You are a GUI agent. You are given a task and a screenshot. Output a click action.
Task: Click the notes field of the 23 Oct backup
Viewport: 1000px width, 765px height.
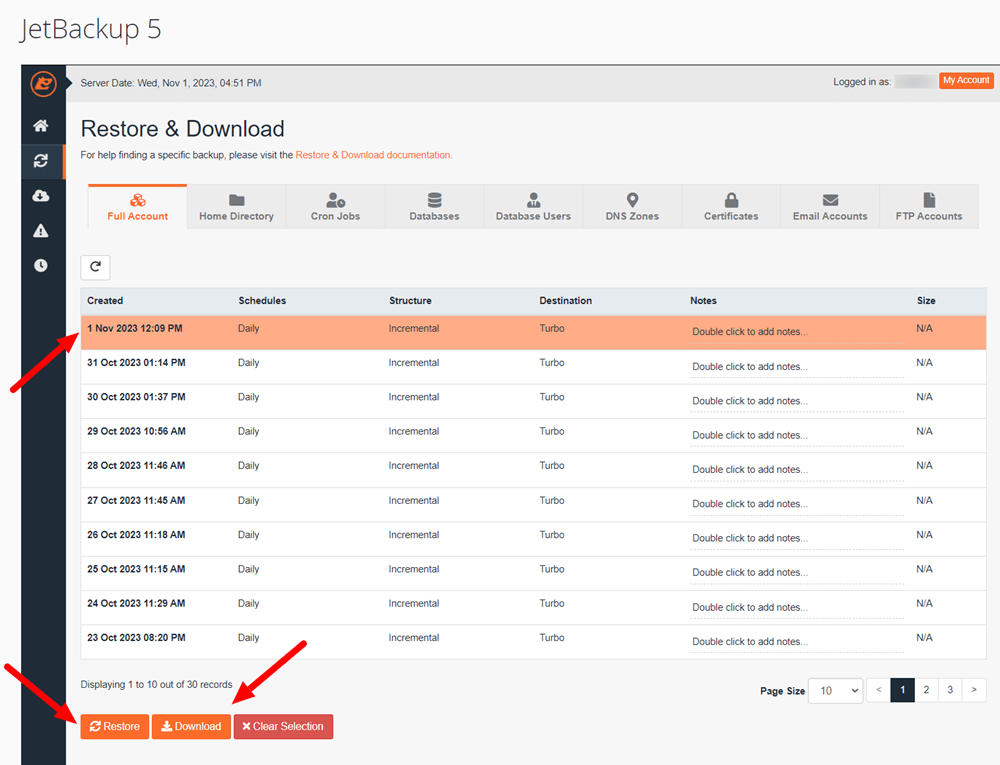797,642
